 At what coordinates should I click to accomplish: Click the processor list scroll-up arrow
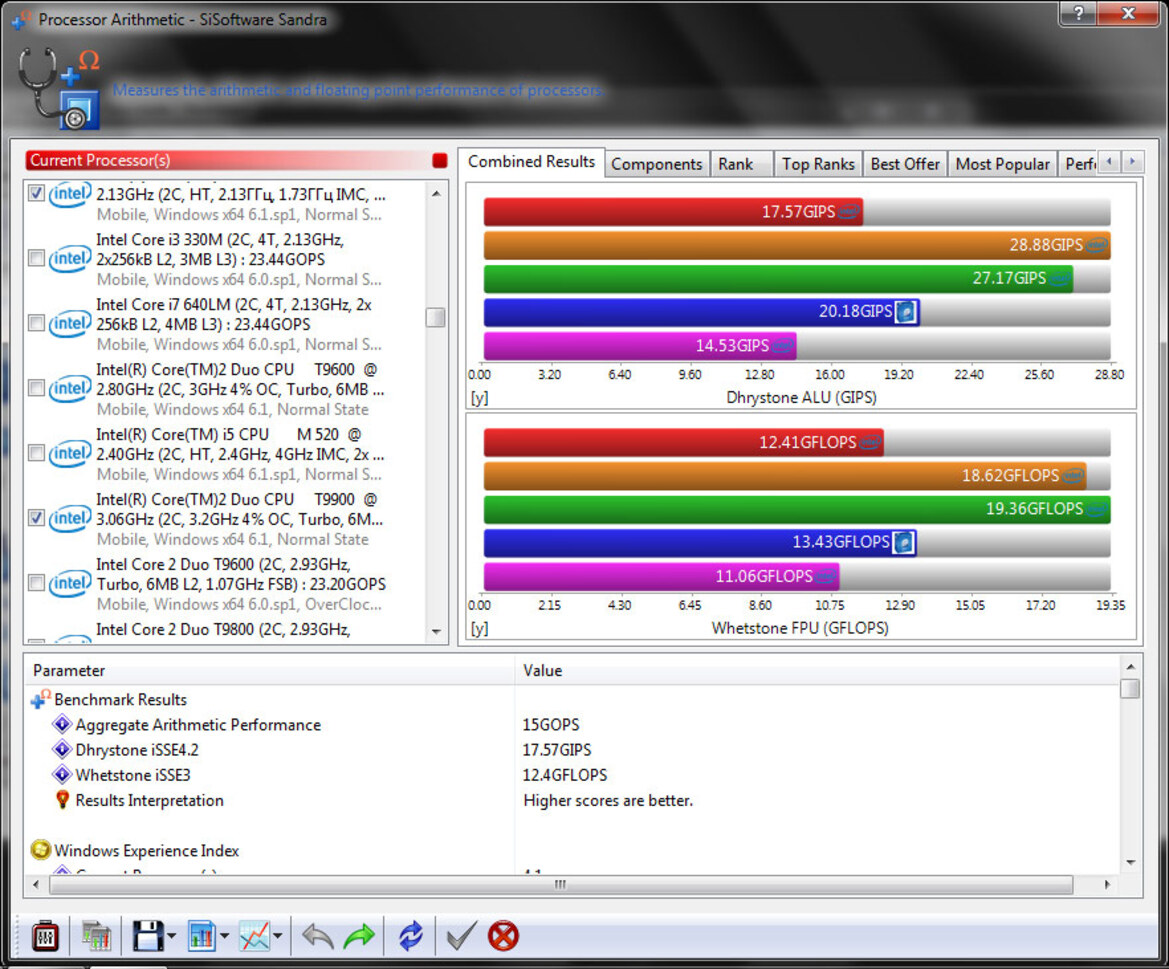[x=436, y=194]
